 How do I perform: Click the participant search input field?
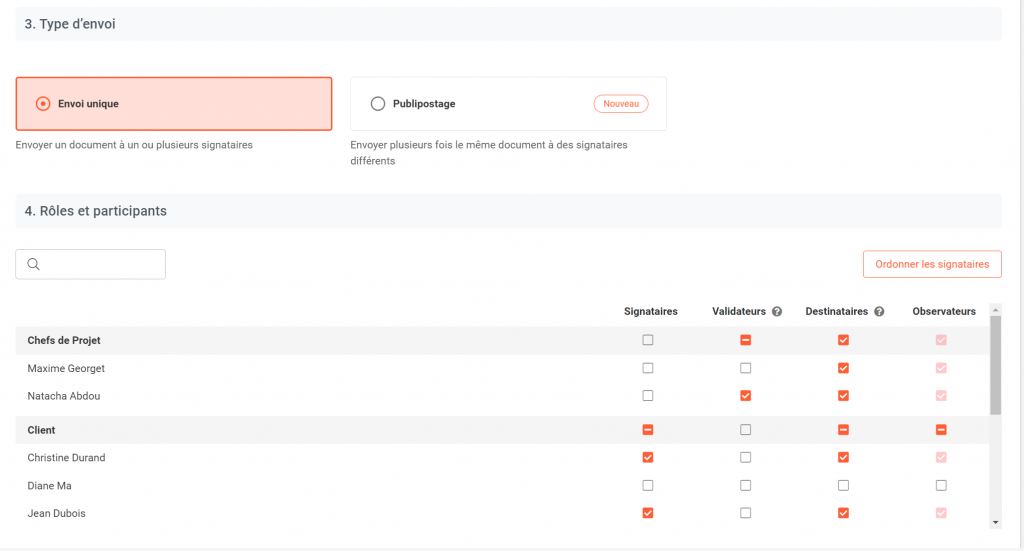click(x=100, y=264)
